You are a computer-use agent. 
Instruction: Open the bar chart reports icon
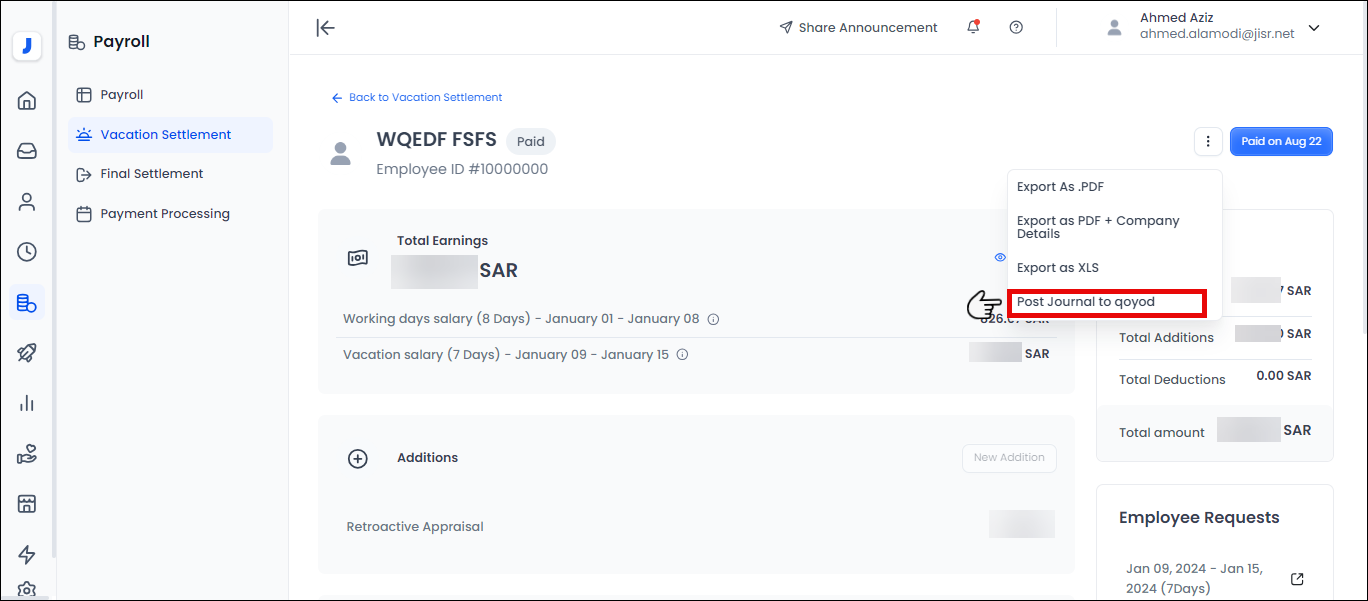27,403
